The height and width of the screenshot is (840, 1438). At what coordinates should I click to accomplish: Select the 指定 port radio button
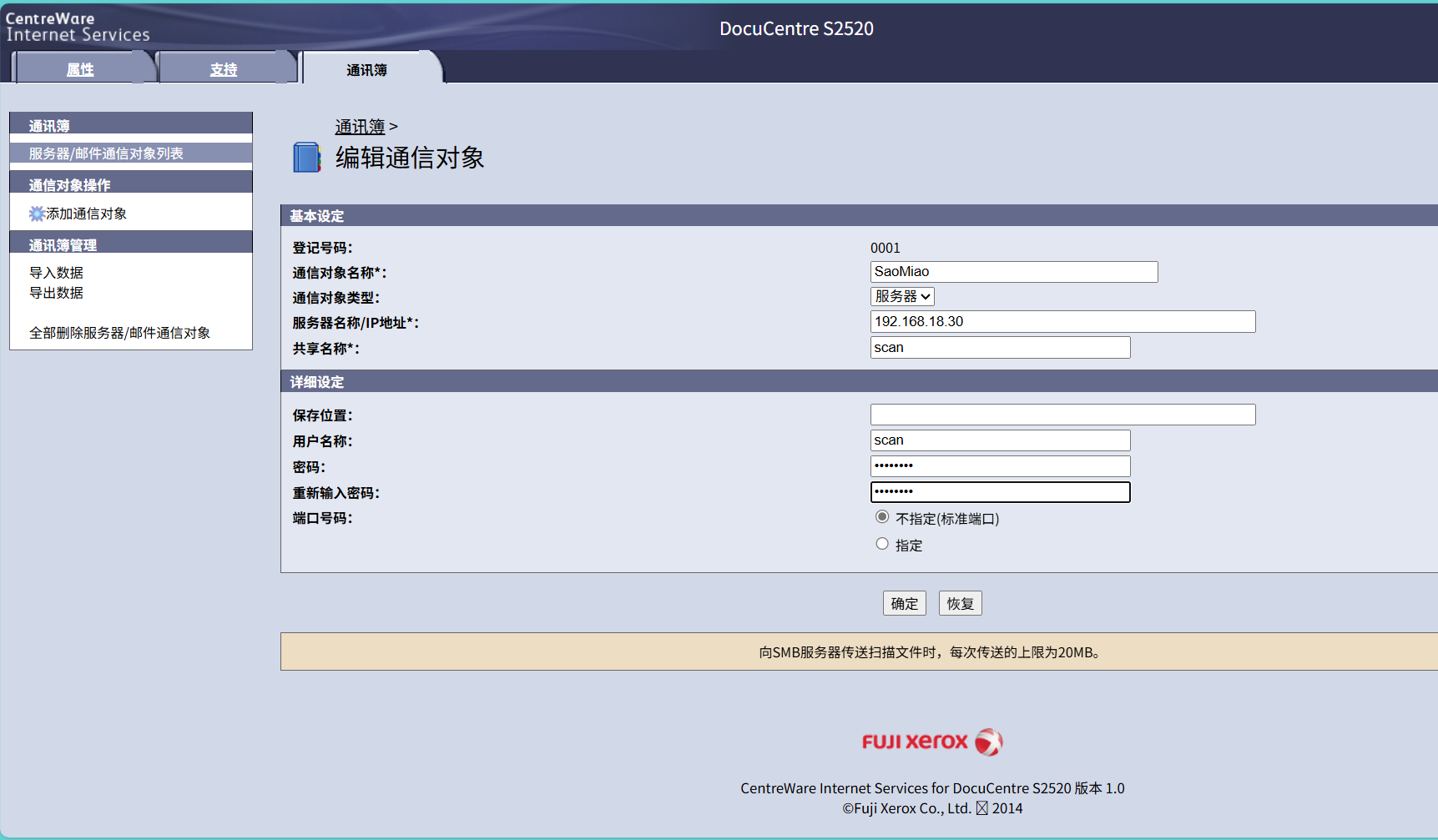(882, 544)
